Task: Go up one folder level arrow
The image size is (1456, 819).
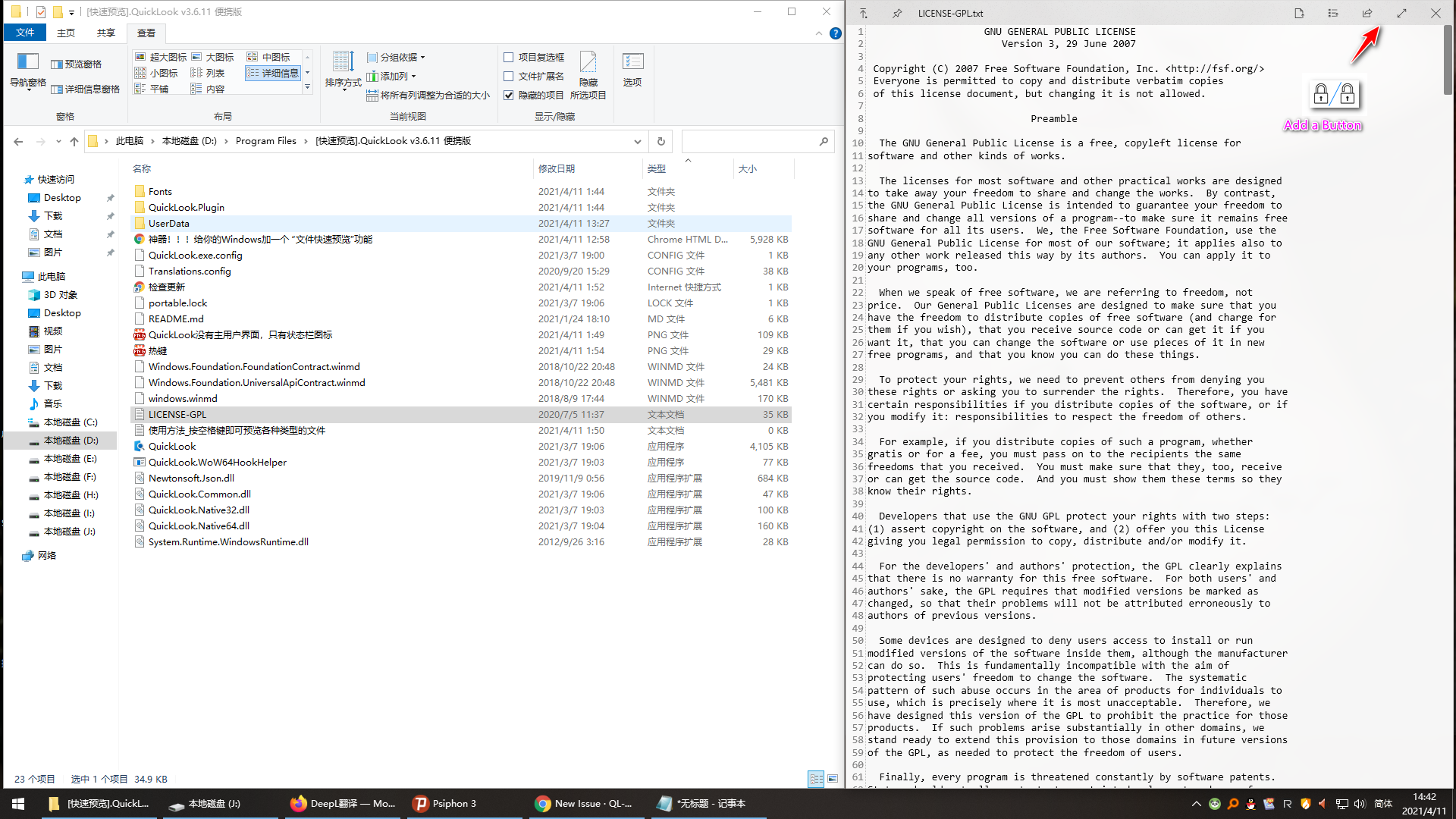Action: point(74,141)
